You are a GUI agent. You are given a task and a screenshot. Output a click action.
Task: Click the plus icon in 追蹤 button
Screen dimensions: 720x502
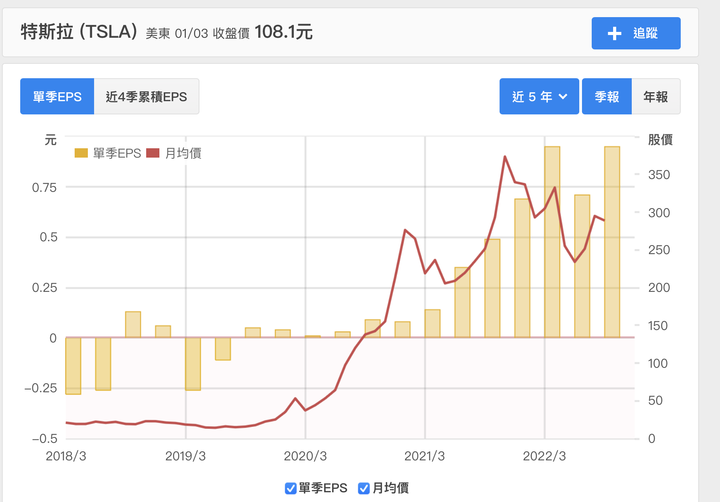[614, 34]
